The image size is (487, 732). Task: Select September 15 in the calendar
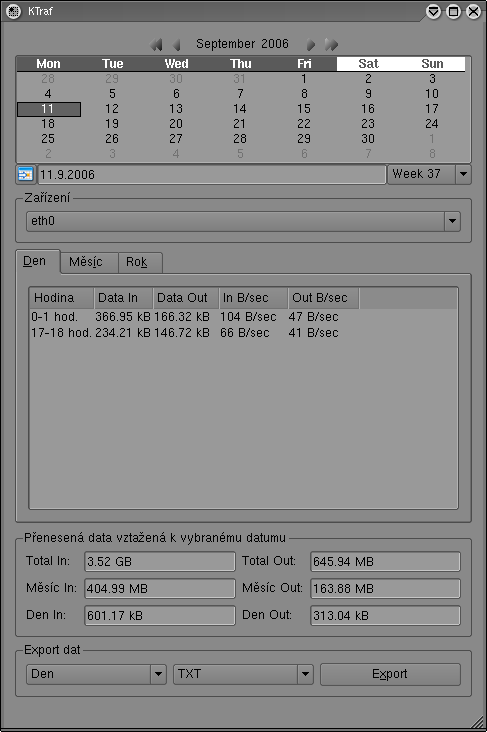[x=304, y=109]
